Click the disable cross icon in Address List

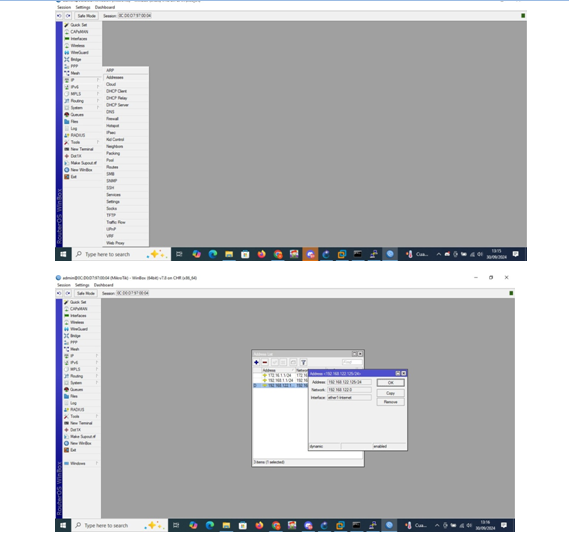283,362
